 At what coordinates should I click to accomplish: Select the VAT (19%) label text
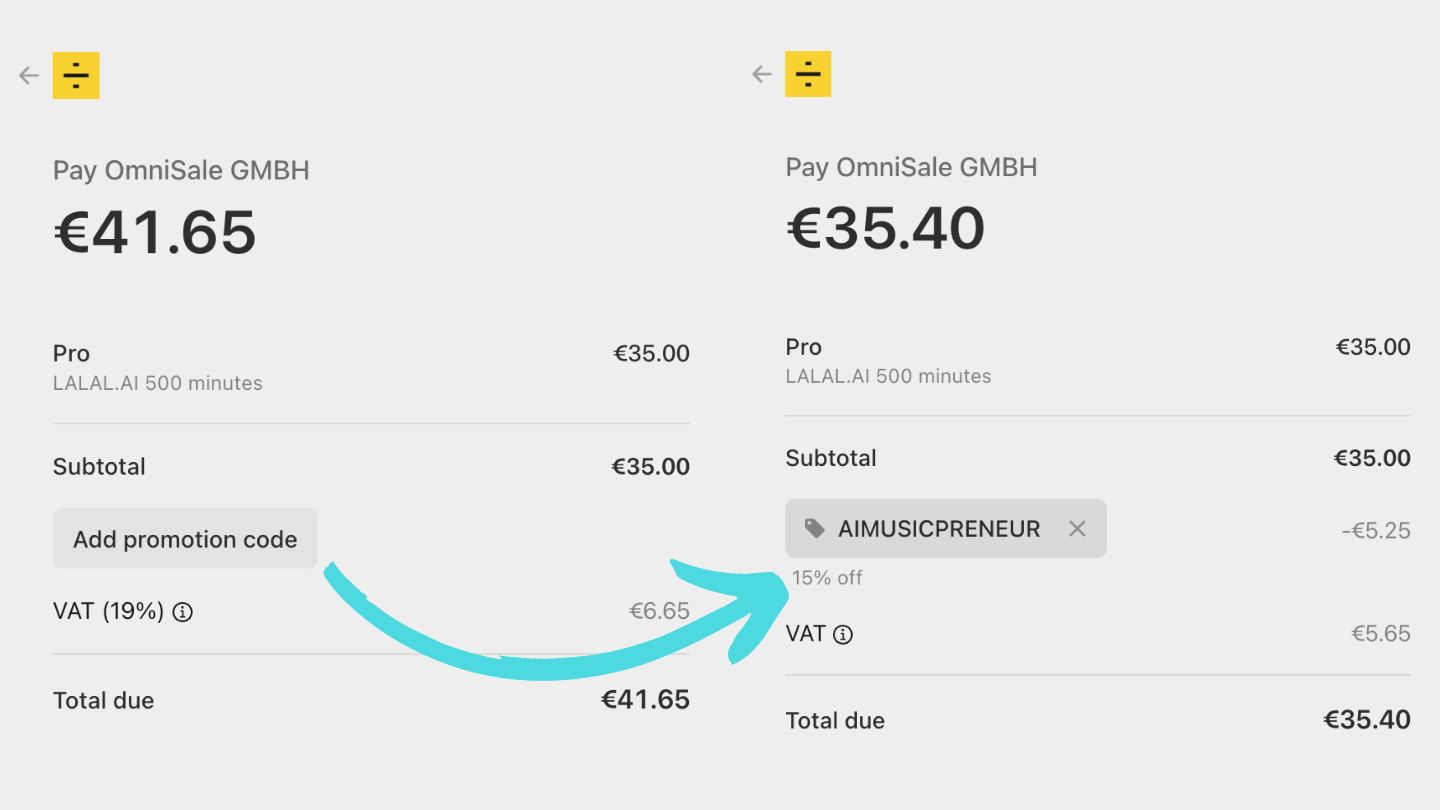[108, 611]
